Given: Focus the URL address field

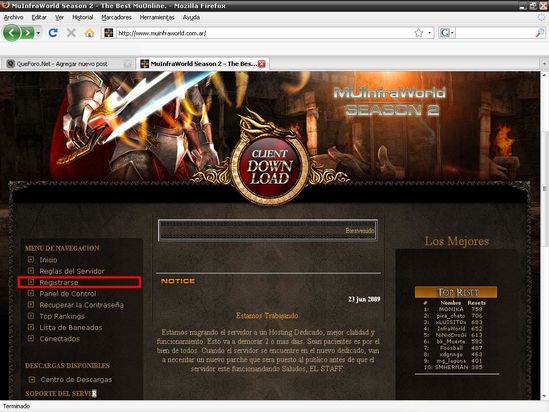Looking at the screenshot, I should coord(264,33).
